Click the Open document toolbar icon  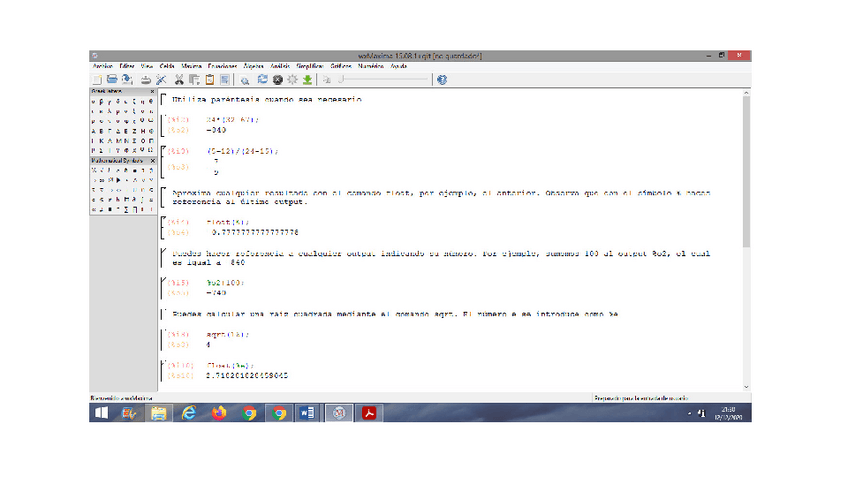pyautogui.click(x=112, y=80)
